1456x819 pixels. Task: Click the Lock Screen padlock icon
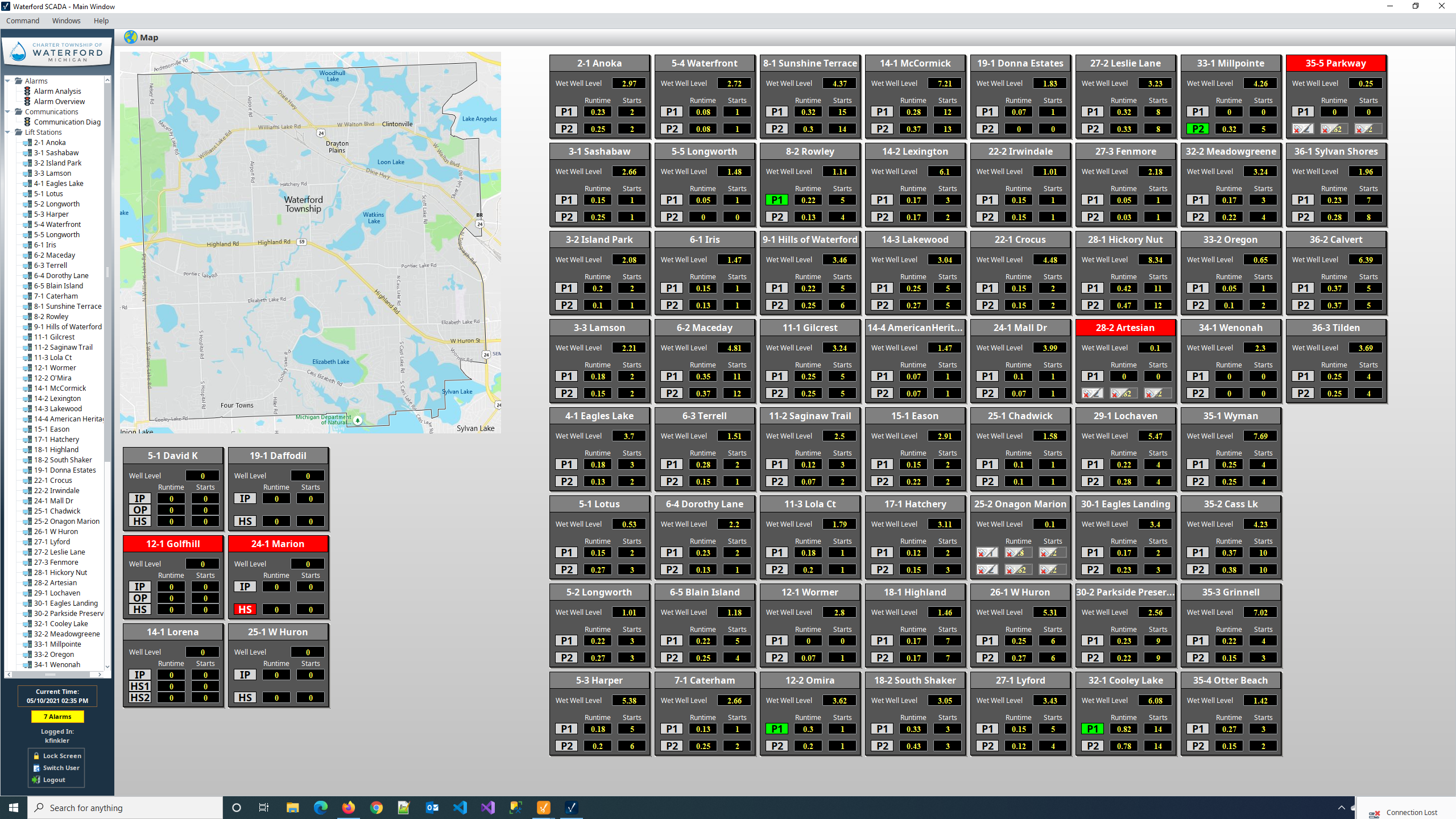point(36,756)
